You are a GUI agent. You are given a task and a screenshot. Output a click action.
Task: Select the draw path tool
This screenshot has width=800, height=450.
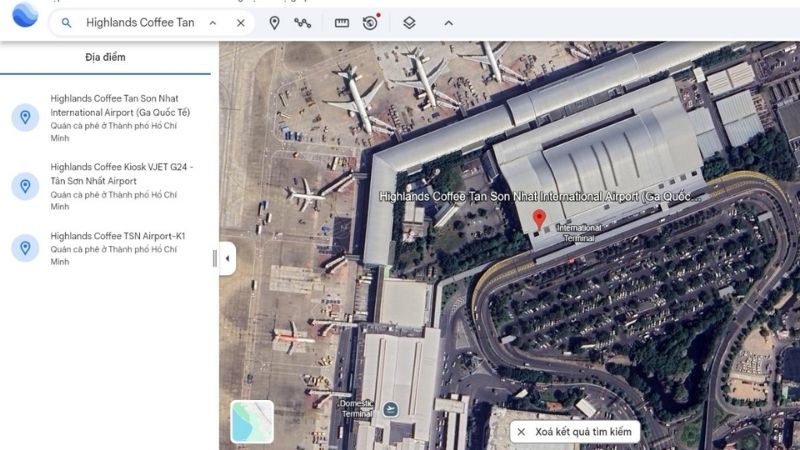click(303, 23)
